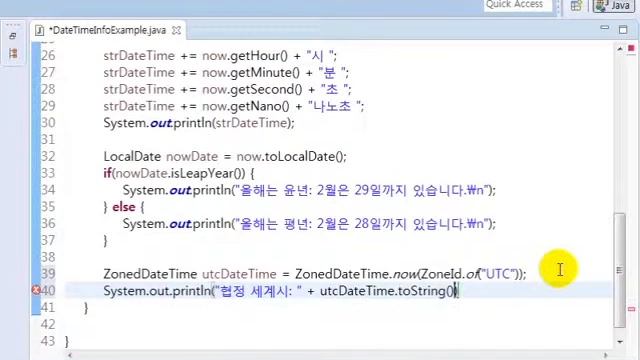Image resolution: width=640 pixels, height=360 pixels.
Task: Open the Open Perspective dialog icon
Action: (x=576, y=6)
